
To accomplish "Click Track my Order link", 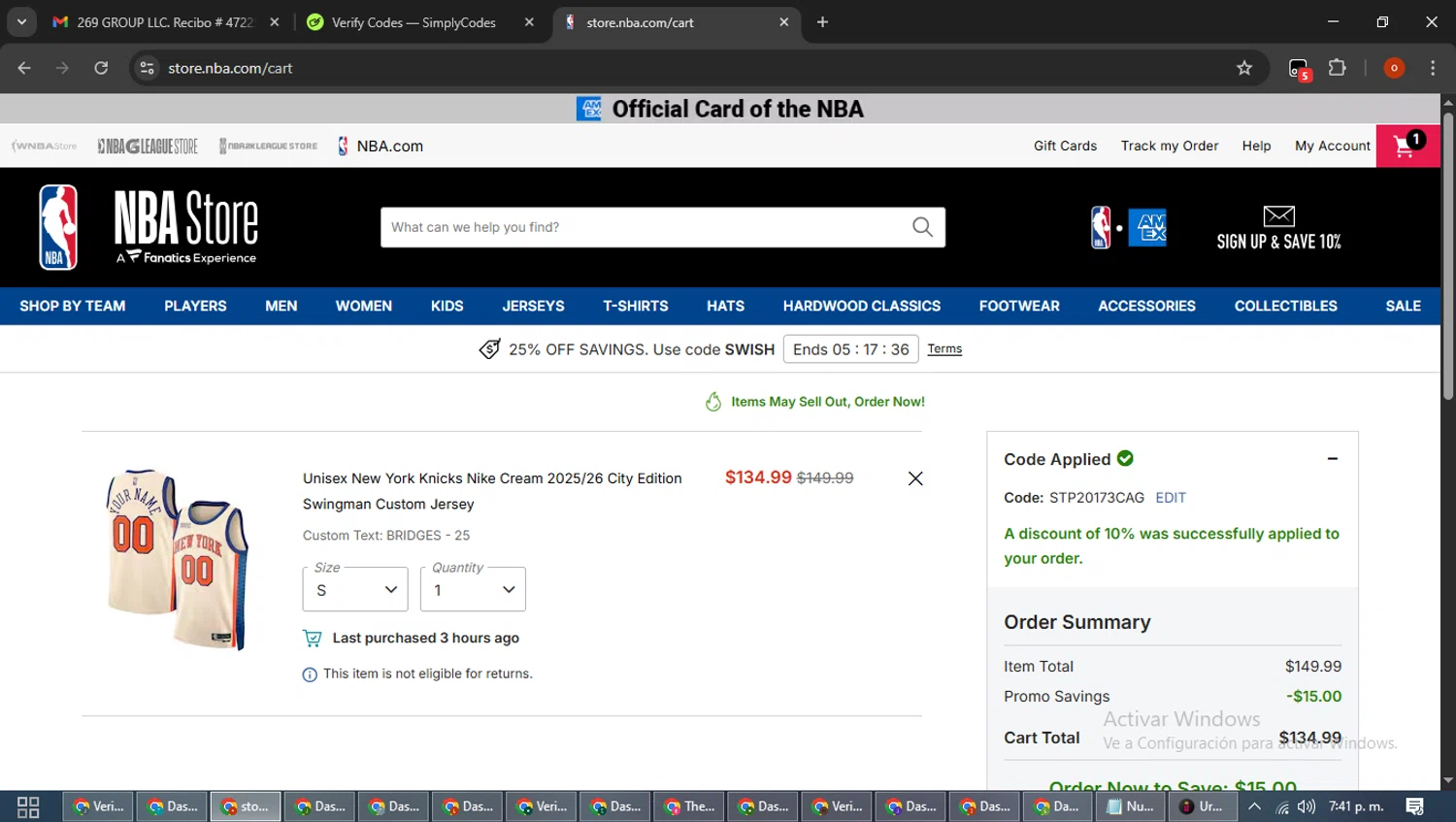I will (1169, 146).
